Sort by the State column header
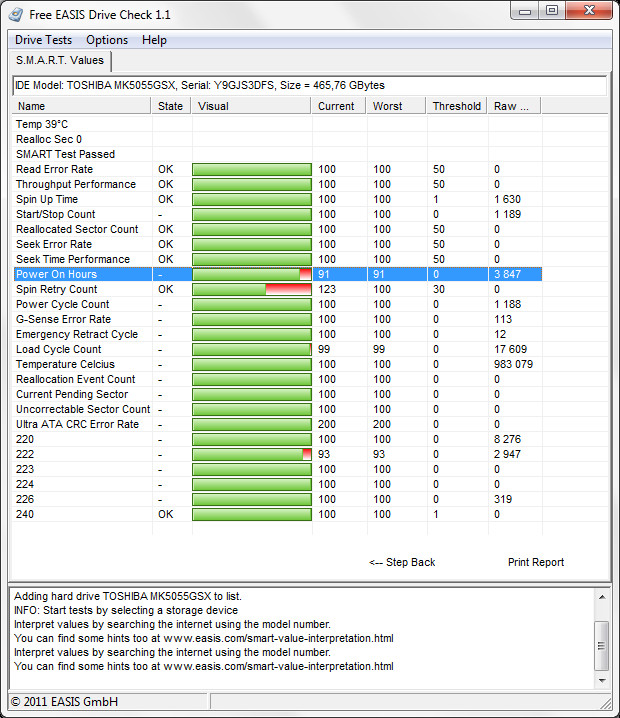This screenshot has height=718, width=620. point(172,106)
